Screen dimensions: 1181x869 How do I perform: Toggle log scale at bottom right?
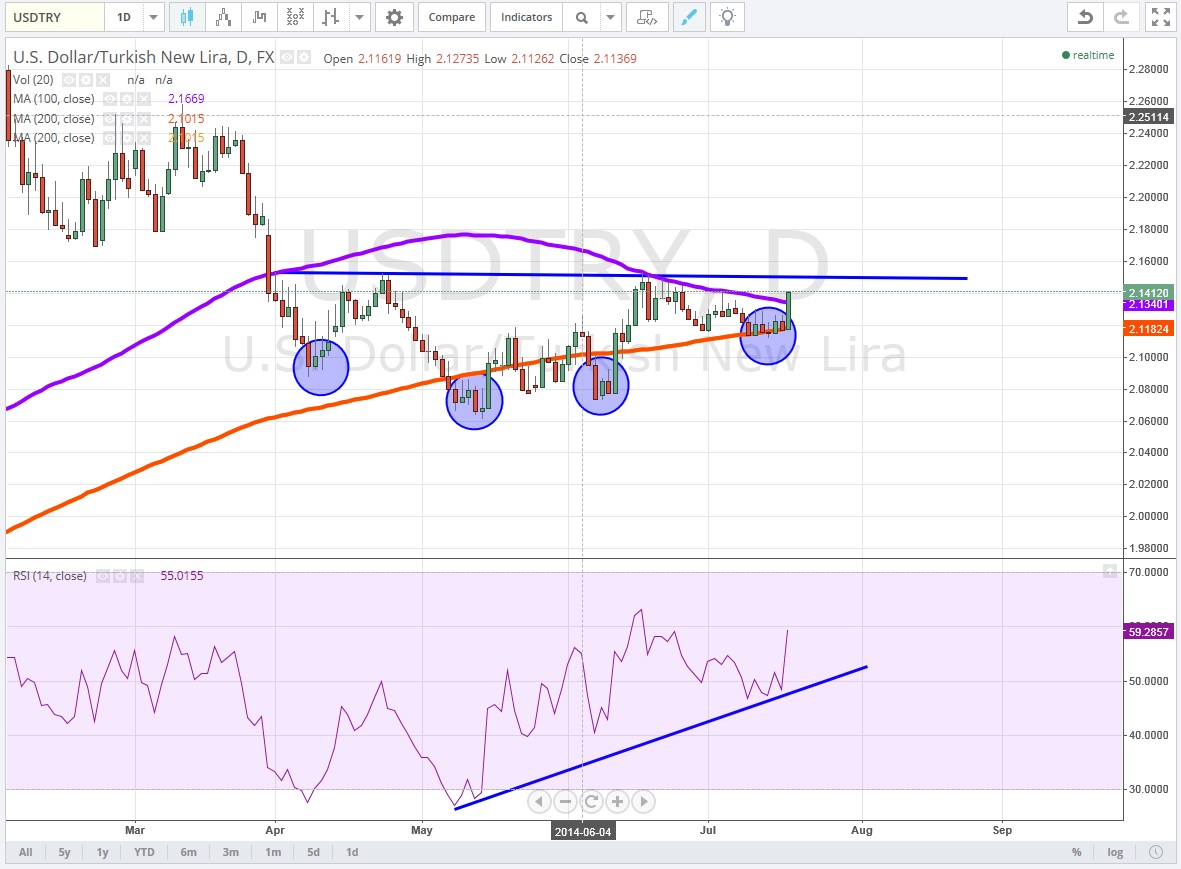pyautogui.click(x=1114, y=852)
